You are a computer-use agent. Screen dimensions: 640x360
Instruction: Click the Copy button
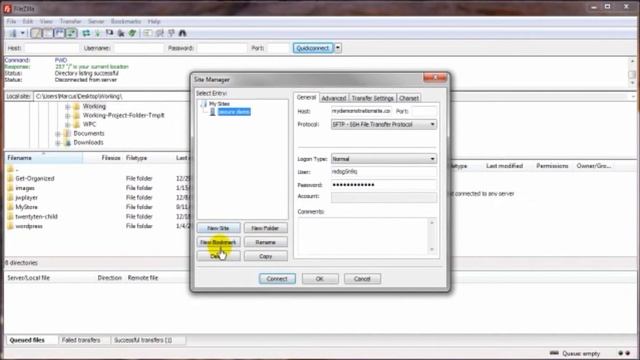tap(265, 256)
